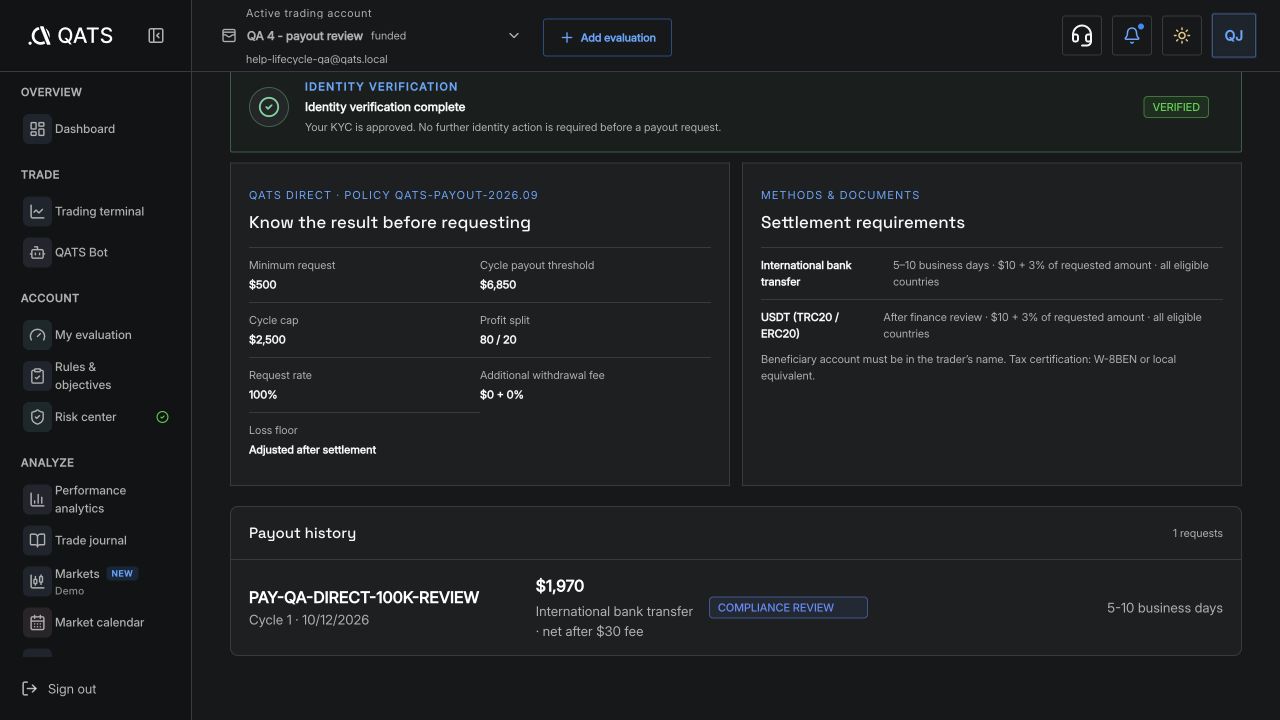The image size is (1280, 720).
Task: Open Performance analytics page
Action: tap(90, 499)
